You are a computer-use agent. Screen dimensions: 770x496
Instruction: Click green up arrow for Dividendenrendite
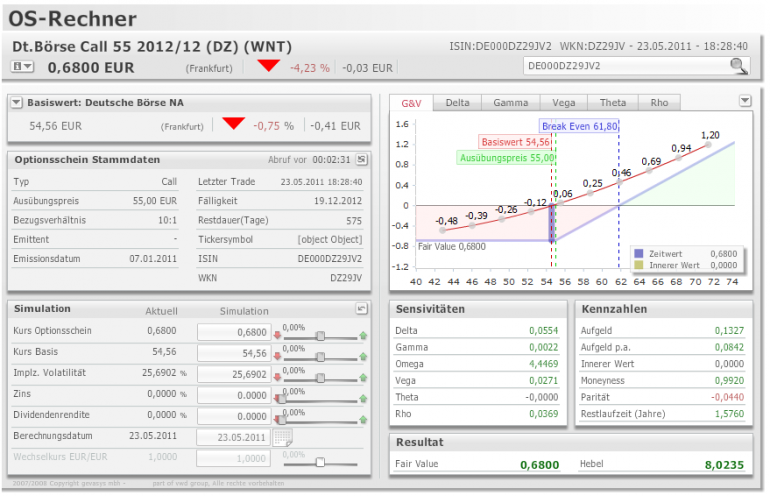363,420
